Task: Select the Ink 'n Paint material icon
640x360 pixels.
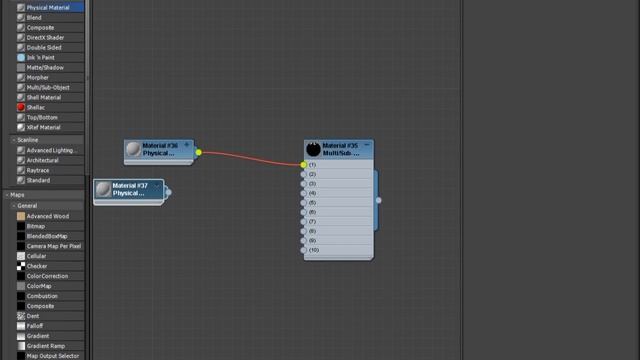Action: tap(21, 58)
